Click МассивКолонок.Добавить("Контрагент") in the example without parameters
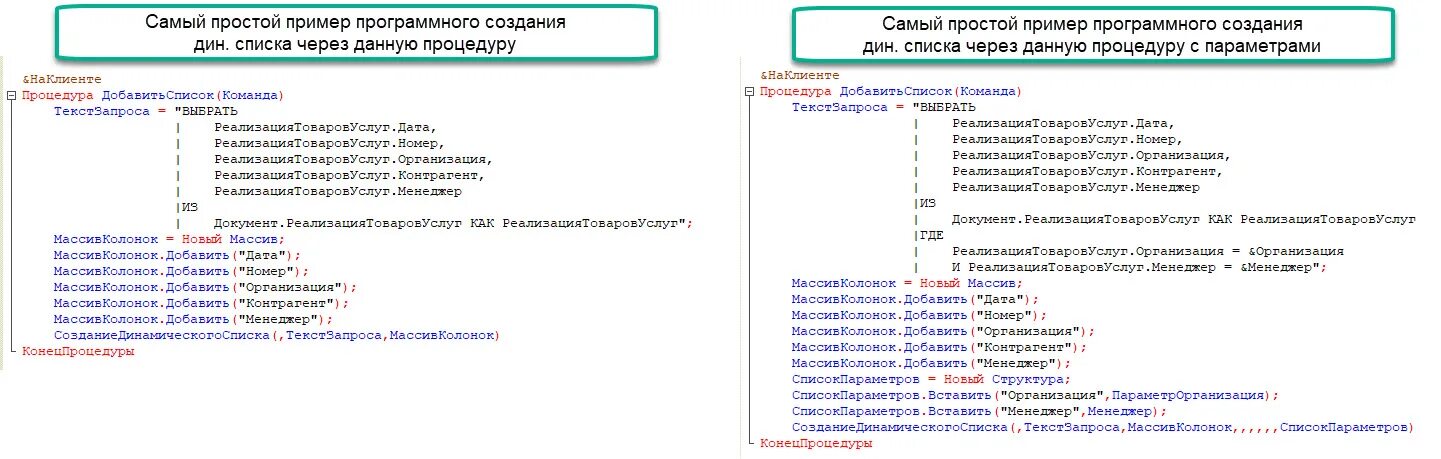This screenshot has height=459, width=1441. [201, 303]
